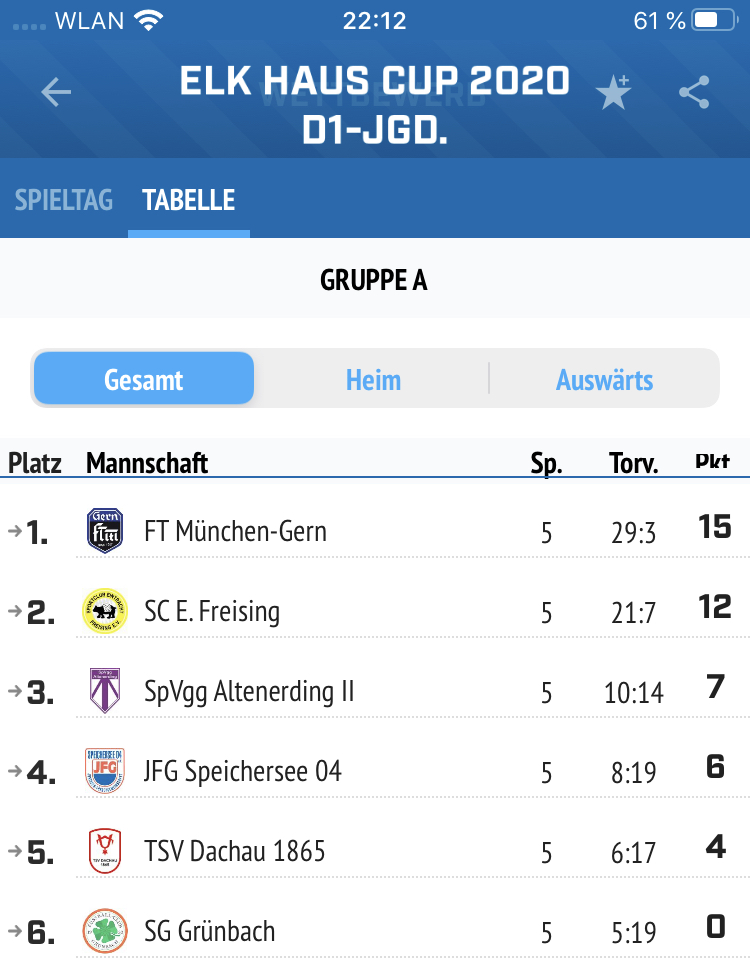The image size is (750, 966).
Task: Open JFG Speichersee 04 team badge
Action: click(105, 771)
